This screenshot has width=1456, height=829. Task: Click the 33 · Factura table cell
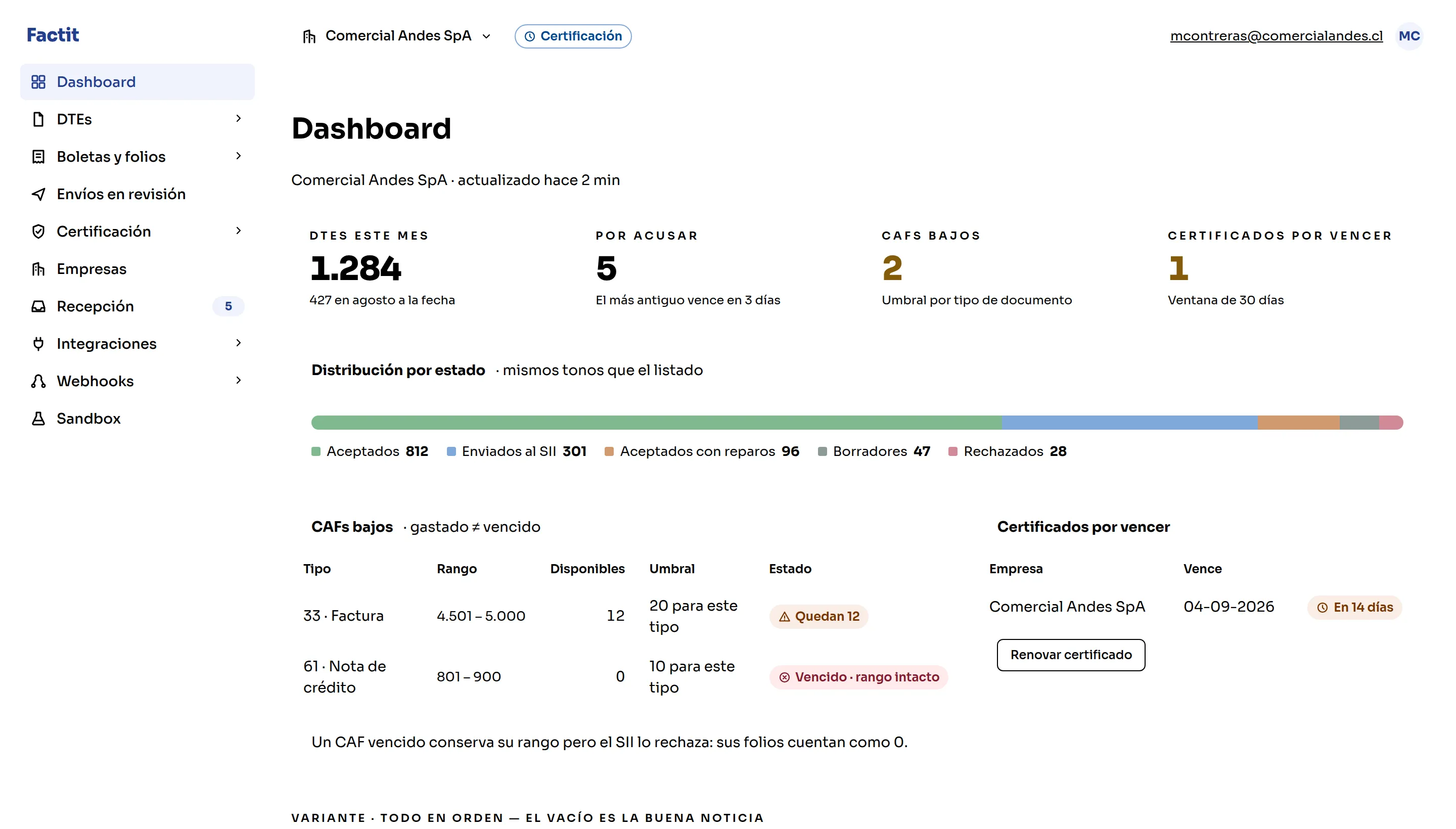[343, 616]
